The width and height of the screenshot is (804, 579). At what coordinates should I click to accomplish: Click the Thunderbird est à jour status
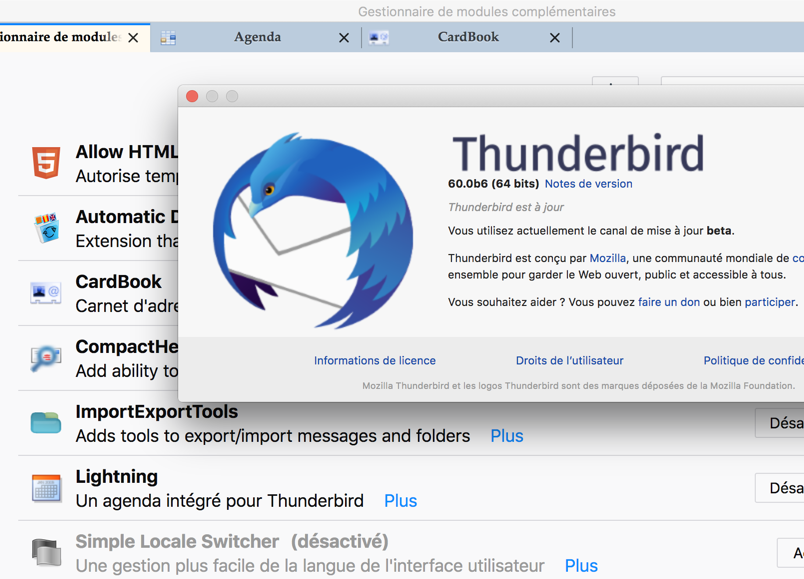pyautogui.click(x=506, y=207)
